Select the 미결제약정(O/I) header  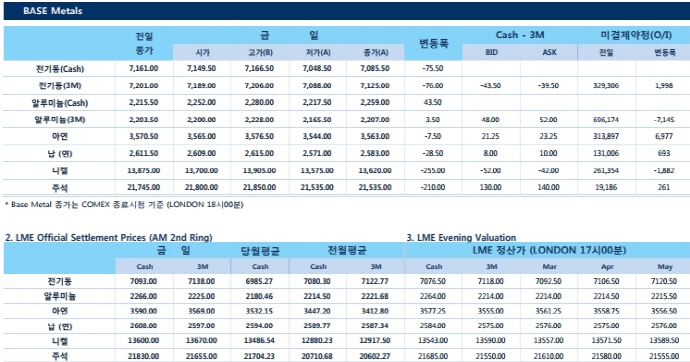point(636,35)
